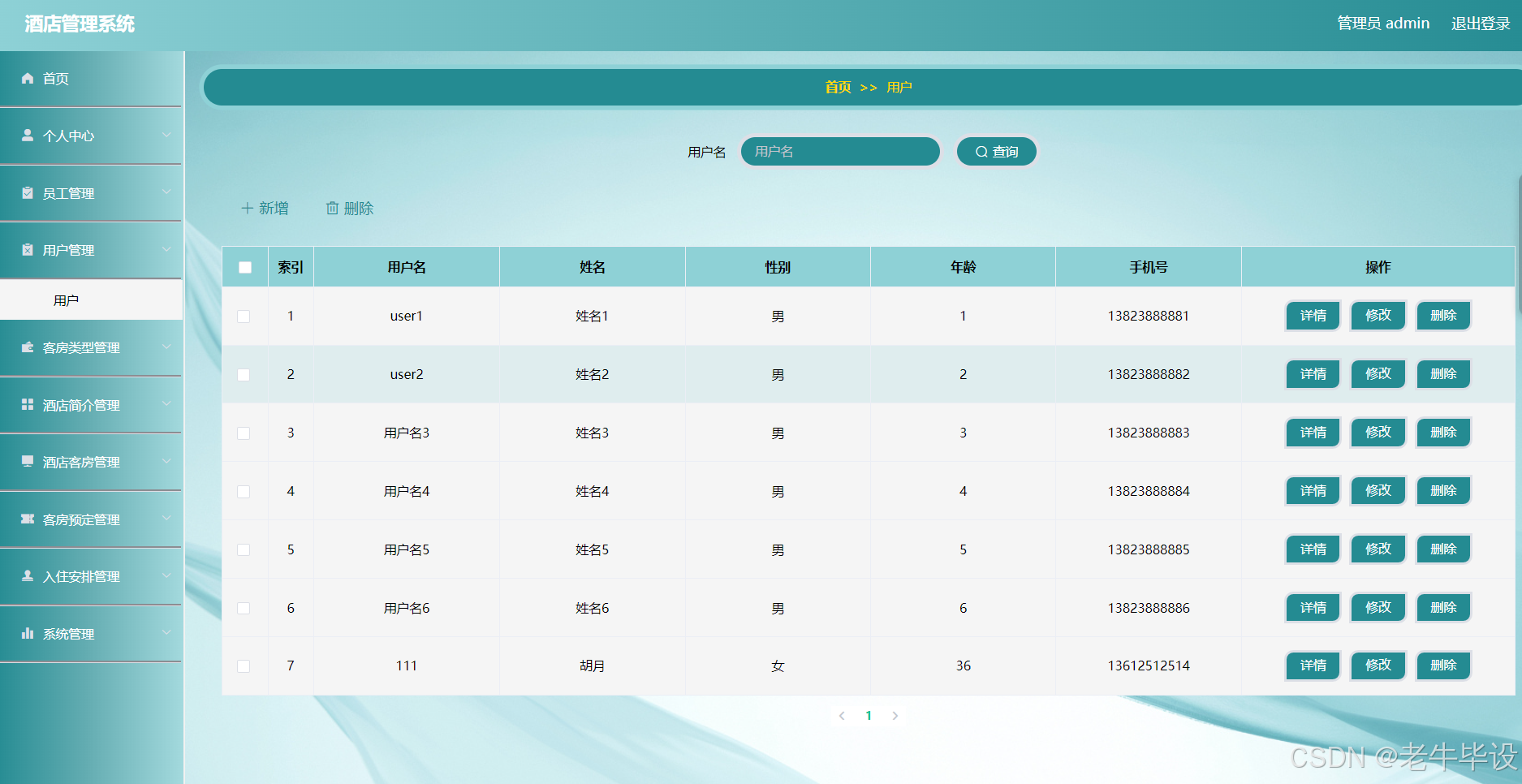Open the 个人中心 menu label
This screenshot has width=1522, height=784.
[68, 136]
